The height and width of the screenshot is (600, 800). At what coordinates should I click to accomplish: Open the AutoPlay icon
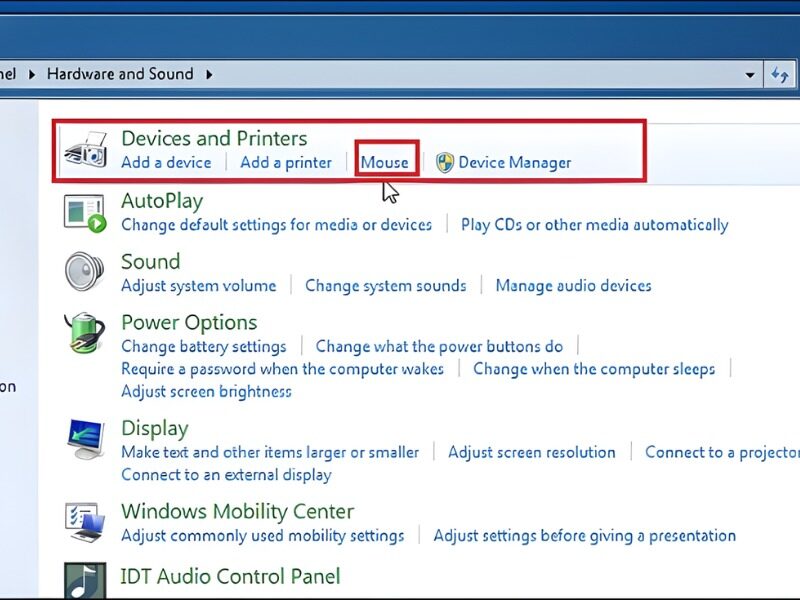pos(85,213)
